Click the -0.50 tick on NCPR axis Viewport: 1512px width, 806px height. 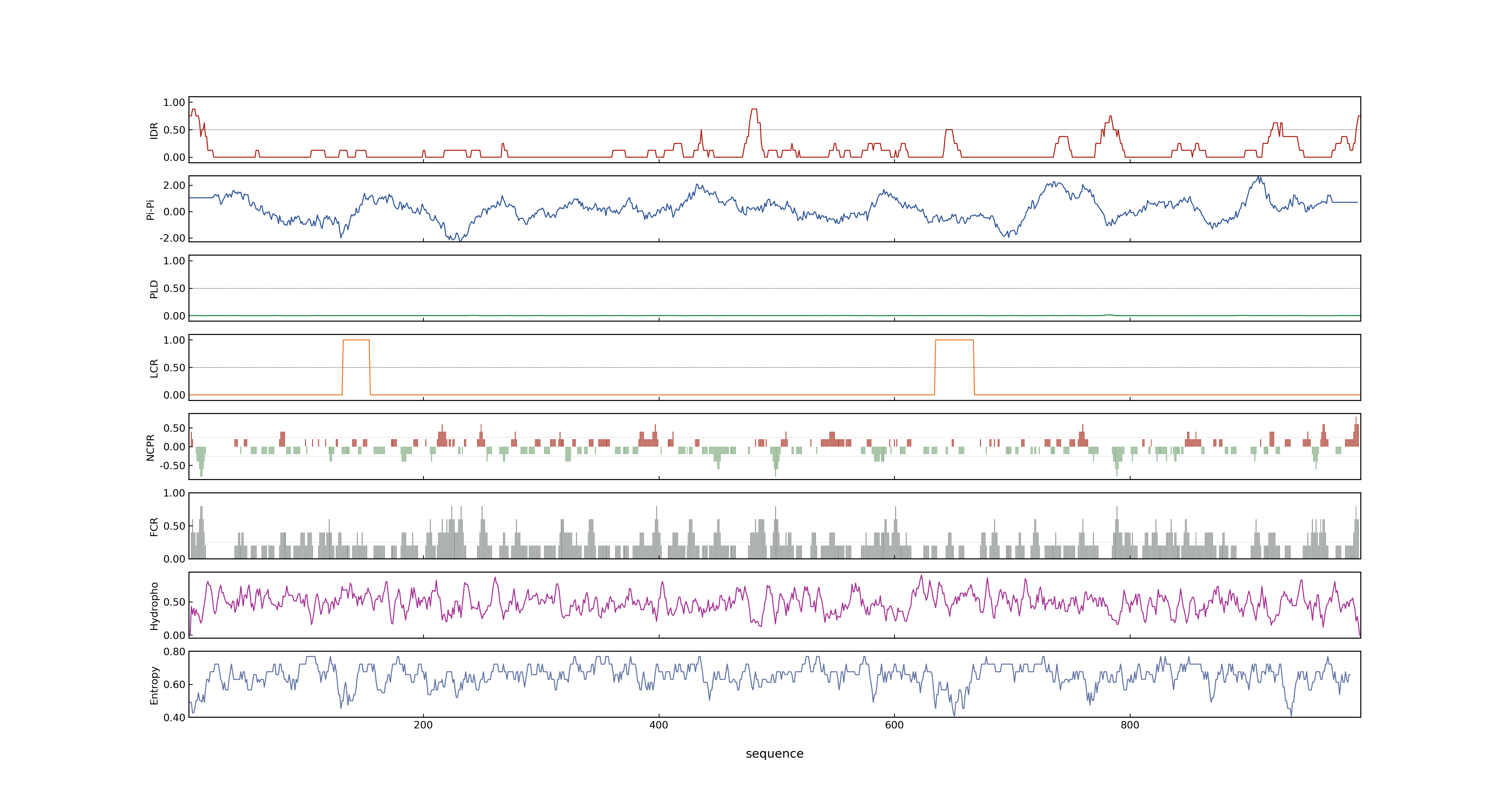point(172,466)
